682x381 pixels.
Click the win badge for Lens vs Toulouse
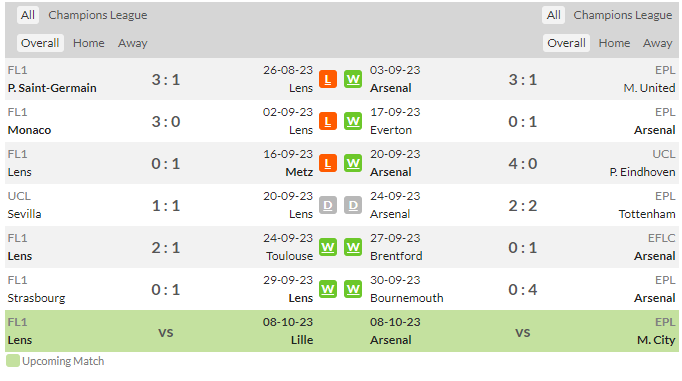(328, 247)
